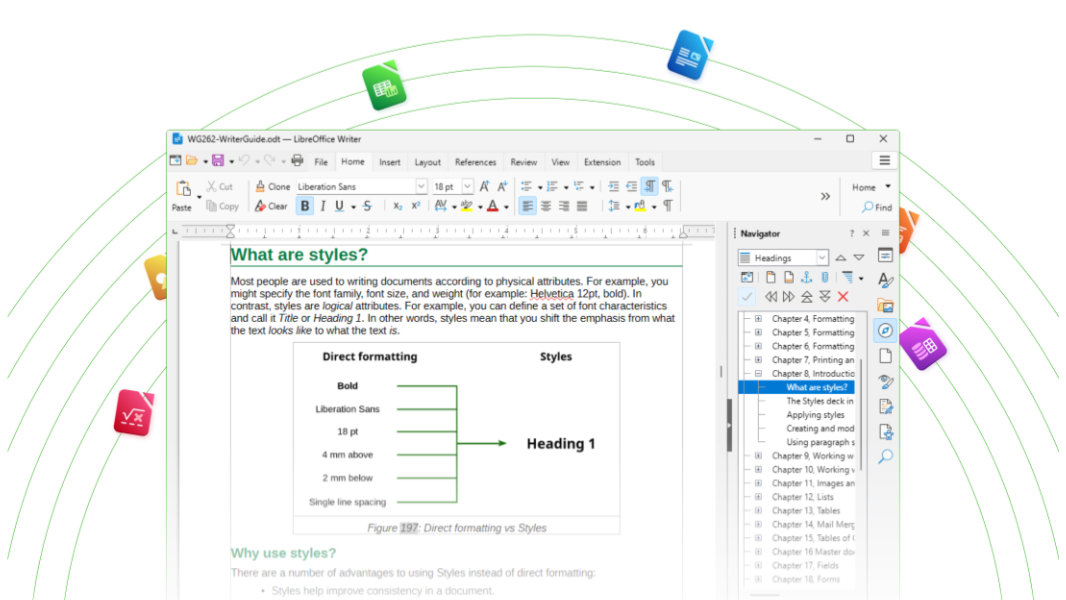Click the Clear formatting button
This screenshot has width=1066, height=600.
(x=271, y=206)
